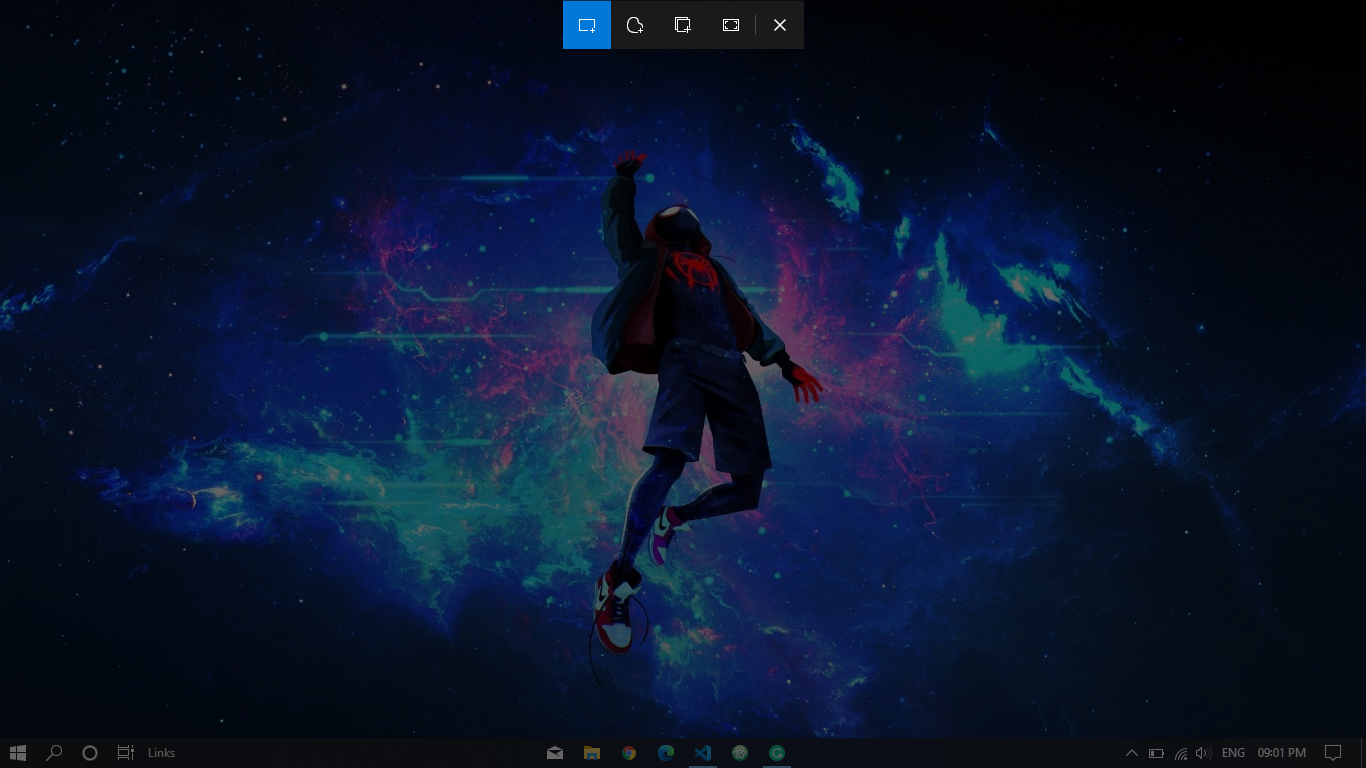Switch to Visual Studio Code
This screenshot has width=1366, height=768.
[703, 753]
